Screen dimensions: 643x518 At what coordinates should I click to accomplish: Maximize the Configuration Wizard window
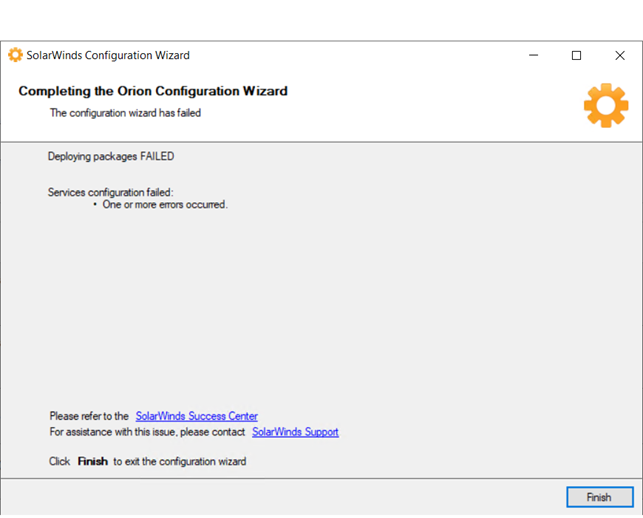pyautogui.click(x=576, y=55)
